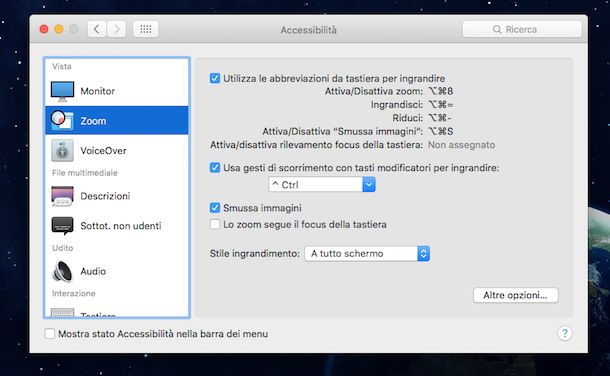This screenshot has height=376, width=610.
Task: Click the Attiva/Disattiva zoom shortcut value
Action: coord(441,91)
